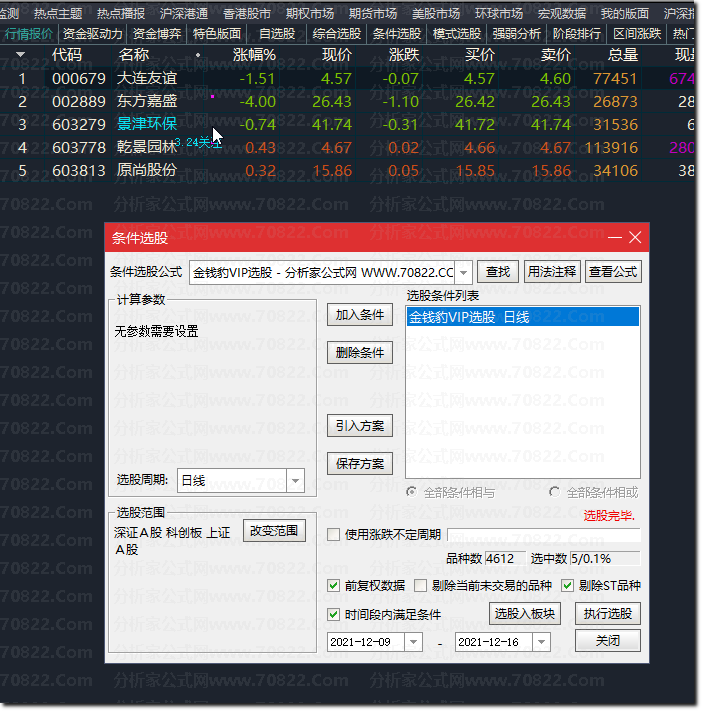Switch to the 强弱分析 tab
The height and width of the screenshot is (711, 703).
[517, 34]
